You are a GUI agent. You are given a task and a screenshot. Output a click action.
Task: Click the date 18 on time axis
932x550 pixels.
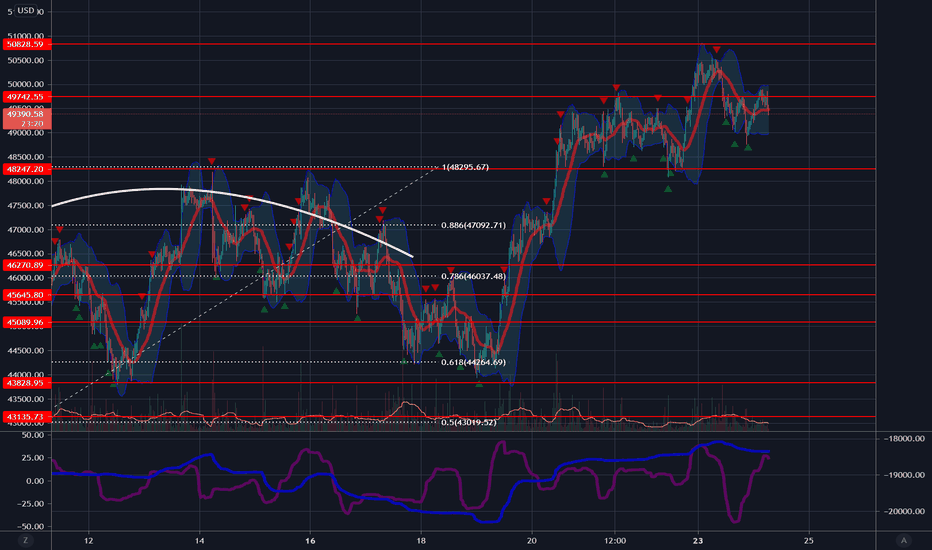(421, 540)
